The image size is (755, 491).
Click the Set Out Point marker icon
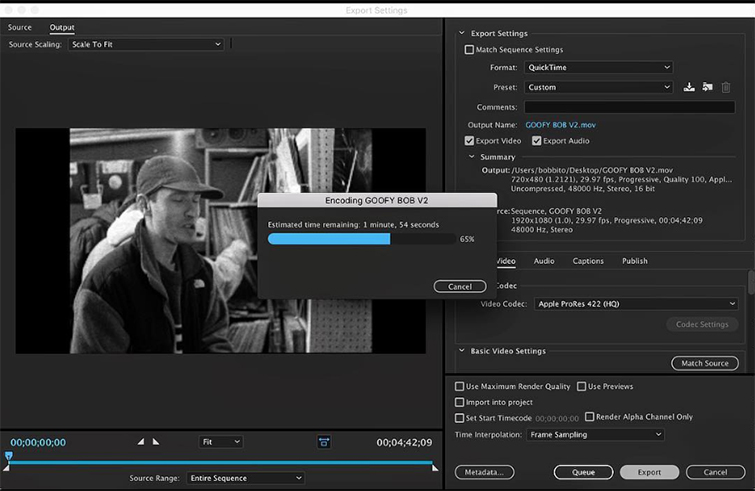pos(156,441)
